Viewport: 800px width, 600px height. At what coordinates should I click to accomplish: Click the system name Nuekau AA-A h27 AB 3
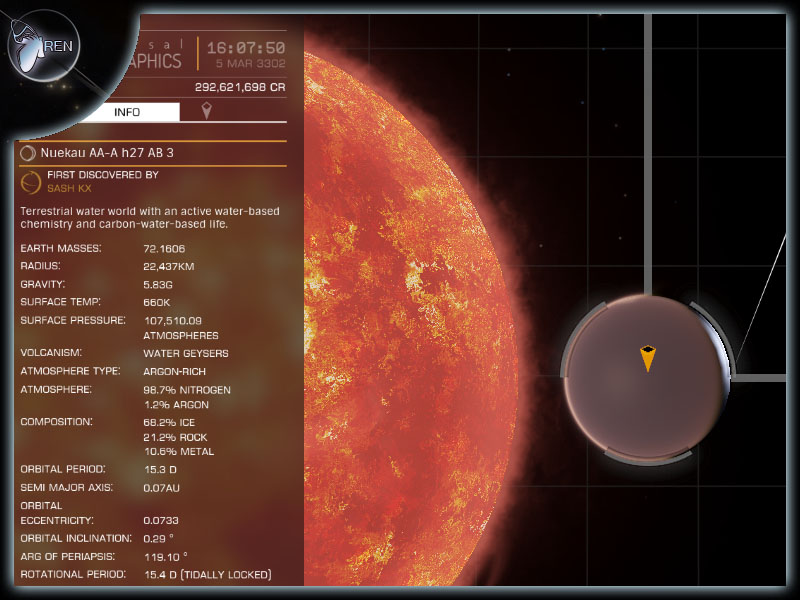[x=107, y=153]
